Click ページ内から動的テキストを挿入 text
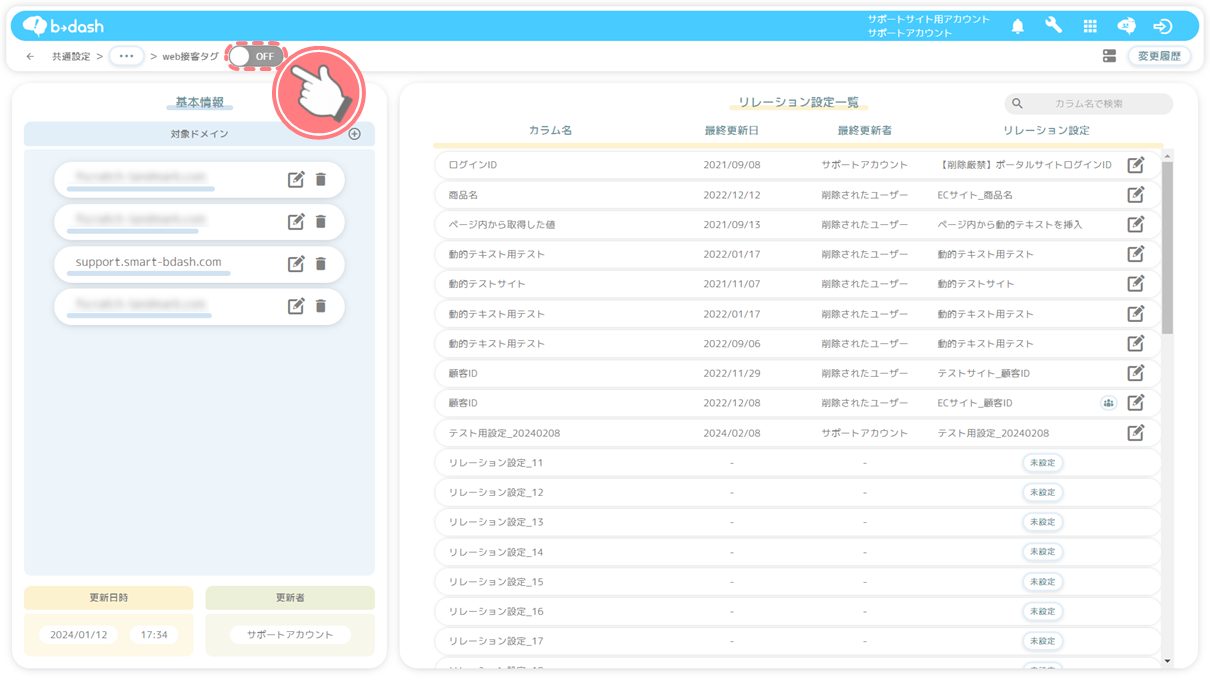The image size is (1210, 680). [1010, 224]
